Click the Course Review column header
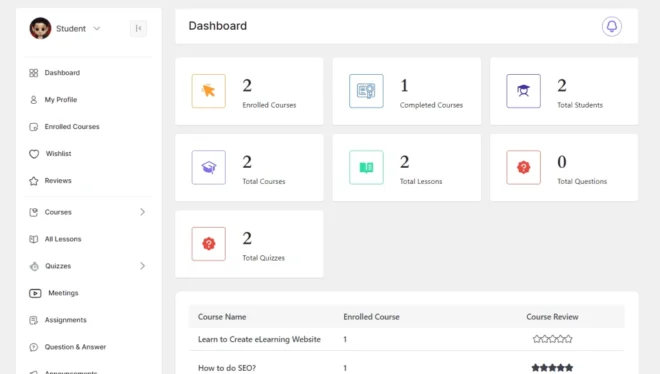Viewport: 660px width, 374px height. coord(552,317)
